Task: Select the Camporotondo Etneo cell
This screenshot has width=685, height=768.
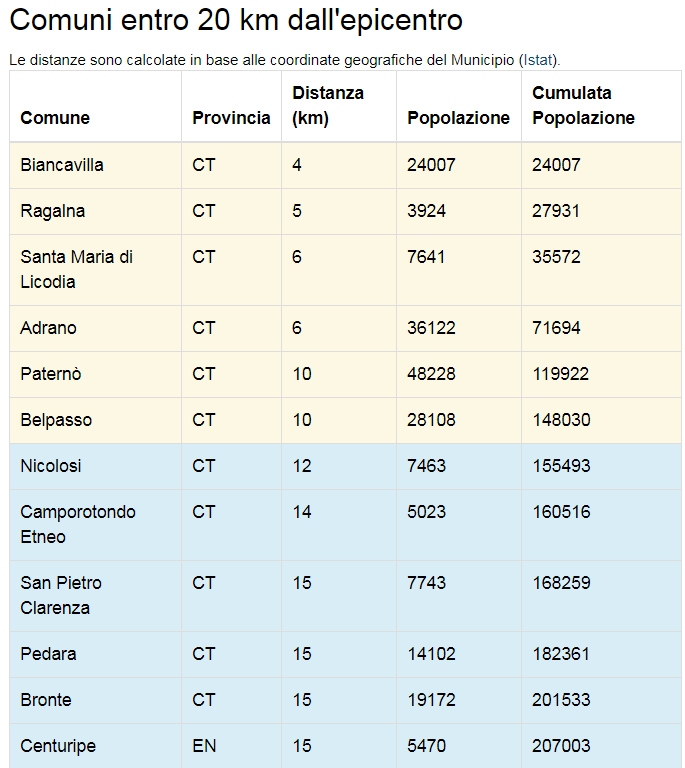Action: pos(78,524)
